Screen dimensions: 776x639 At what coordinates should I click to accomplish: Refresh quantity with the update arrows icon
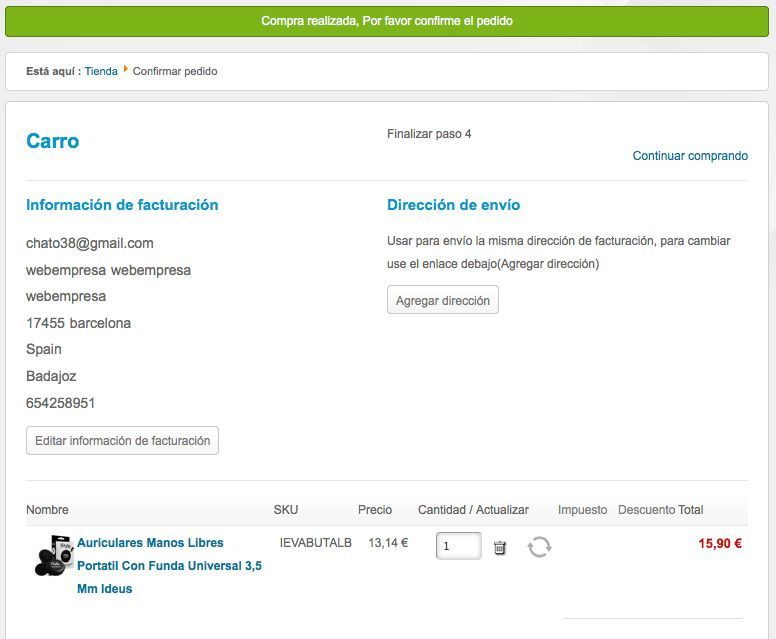coord(539,547)
